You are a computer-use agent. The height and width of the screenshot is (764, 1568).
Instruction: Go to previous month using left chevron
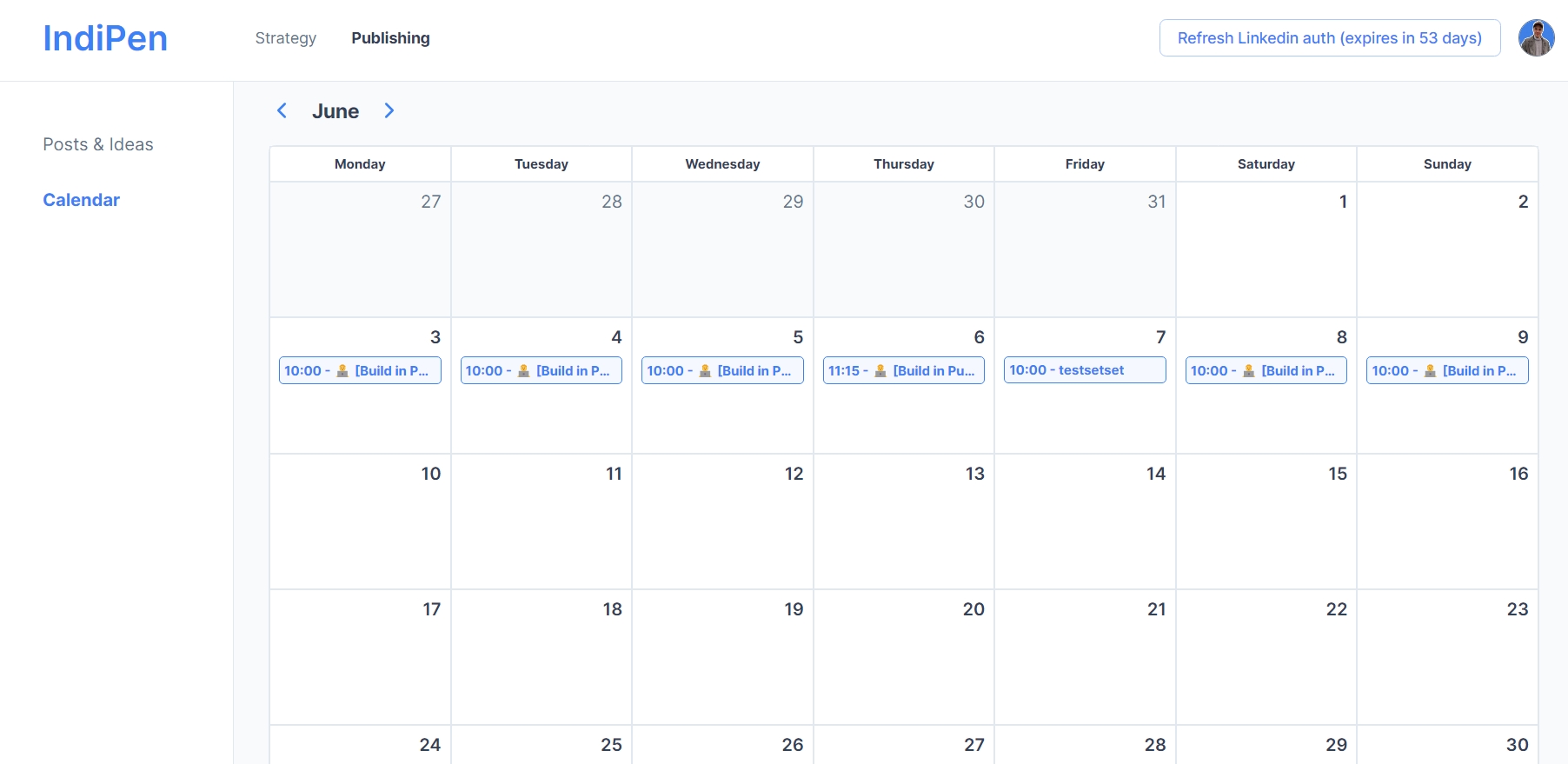pyautogui.click(x=282, y=110)
